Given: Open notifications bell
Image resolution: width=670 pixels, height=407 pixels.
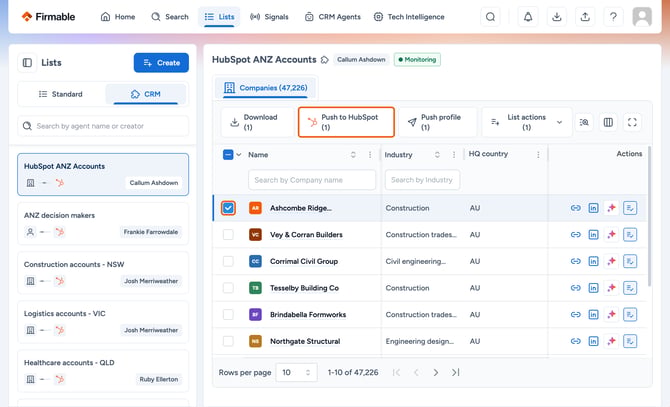Looking at the screenshot, I should 528,17.
